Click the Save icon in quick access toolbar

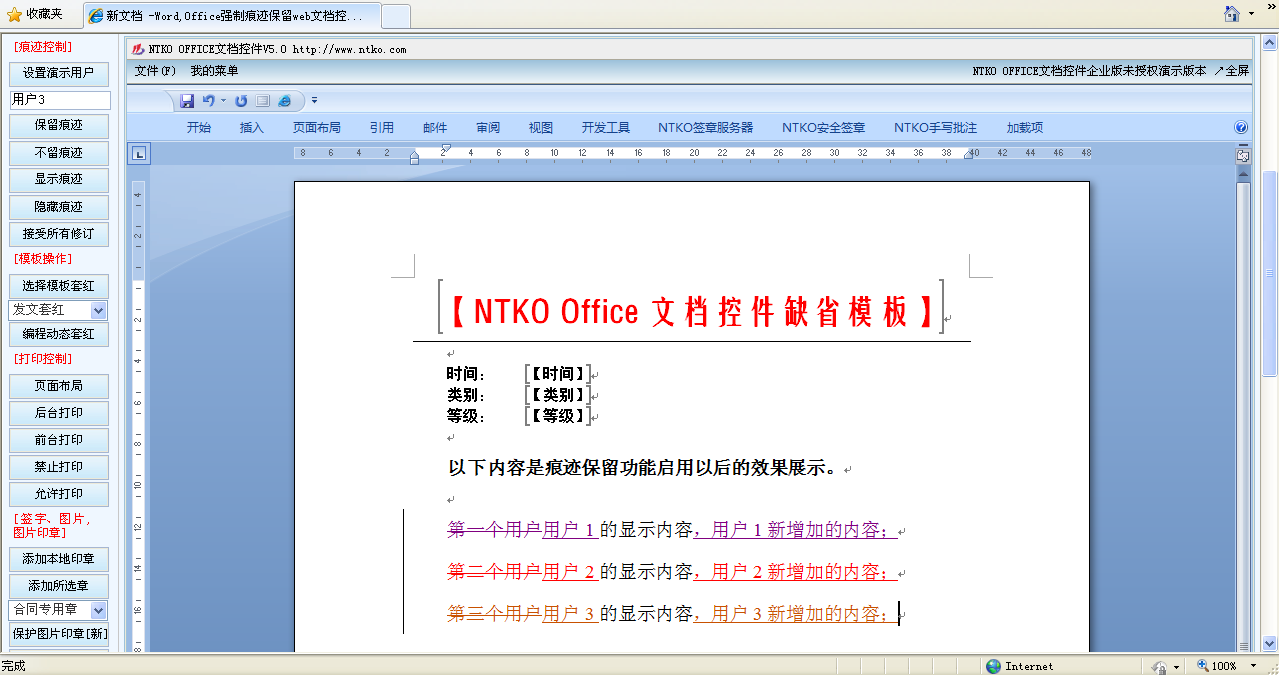coord(187,101)
